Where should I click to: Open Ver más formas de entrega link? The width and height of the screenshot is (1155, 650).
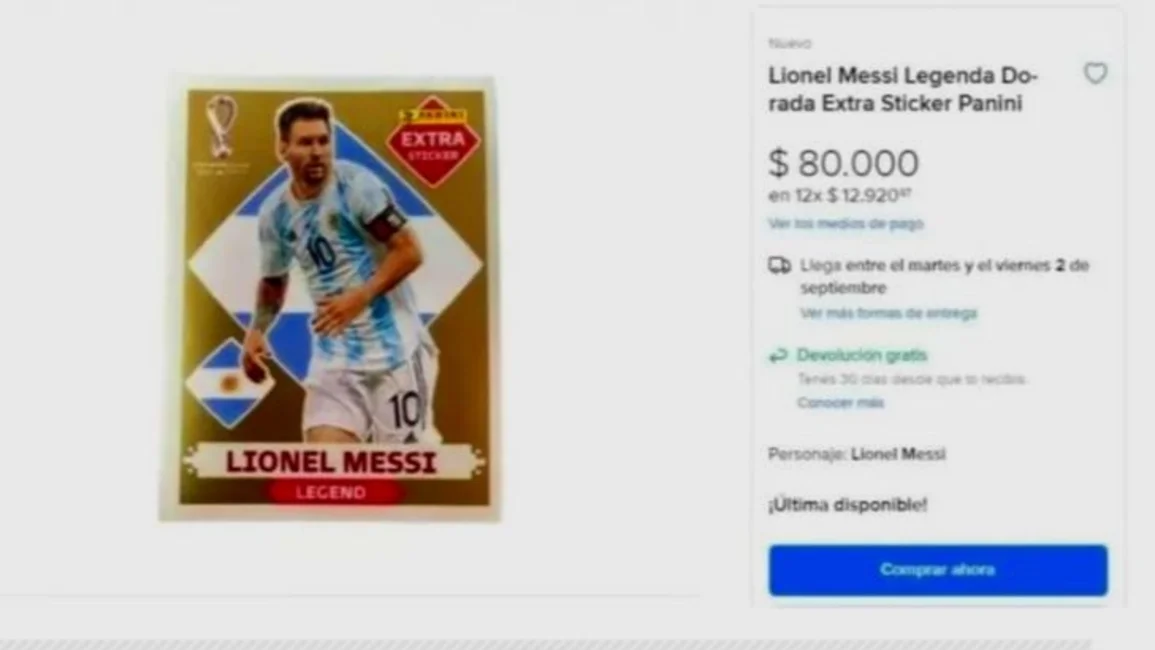(888, 313)
